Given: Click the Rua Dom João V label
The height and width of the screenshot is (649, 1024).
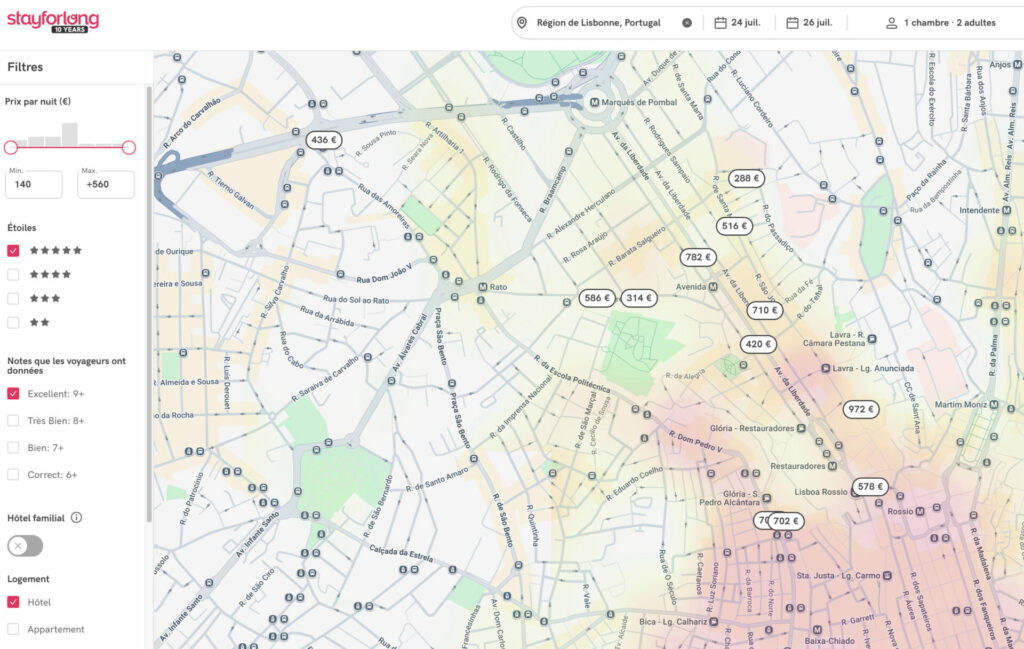Looking at the screenshot, I should (384, 274).
